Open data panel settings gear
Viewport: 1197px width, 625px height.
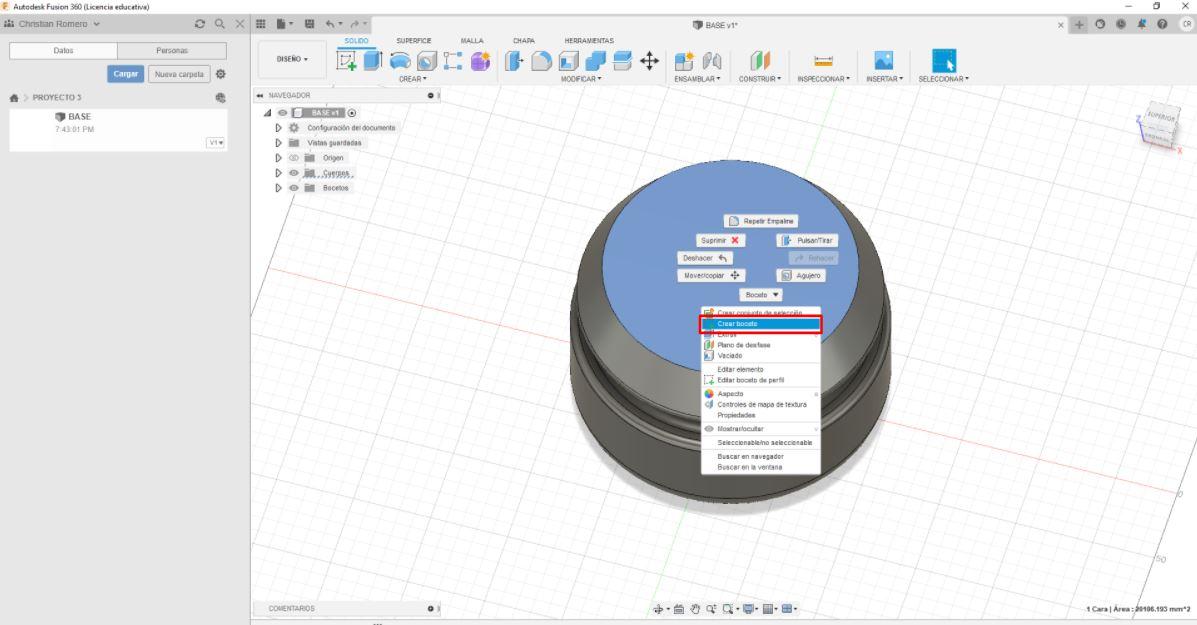pos(221,74)
